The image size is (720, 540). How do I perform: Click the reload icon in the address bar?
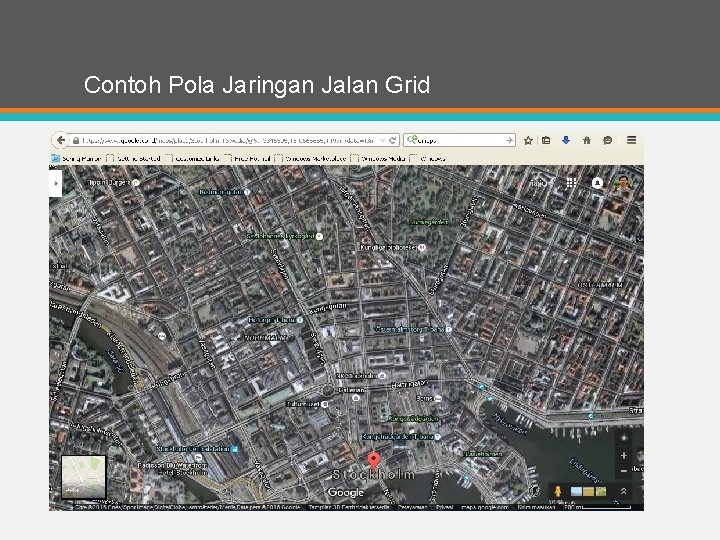click(393, 141)
